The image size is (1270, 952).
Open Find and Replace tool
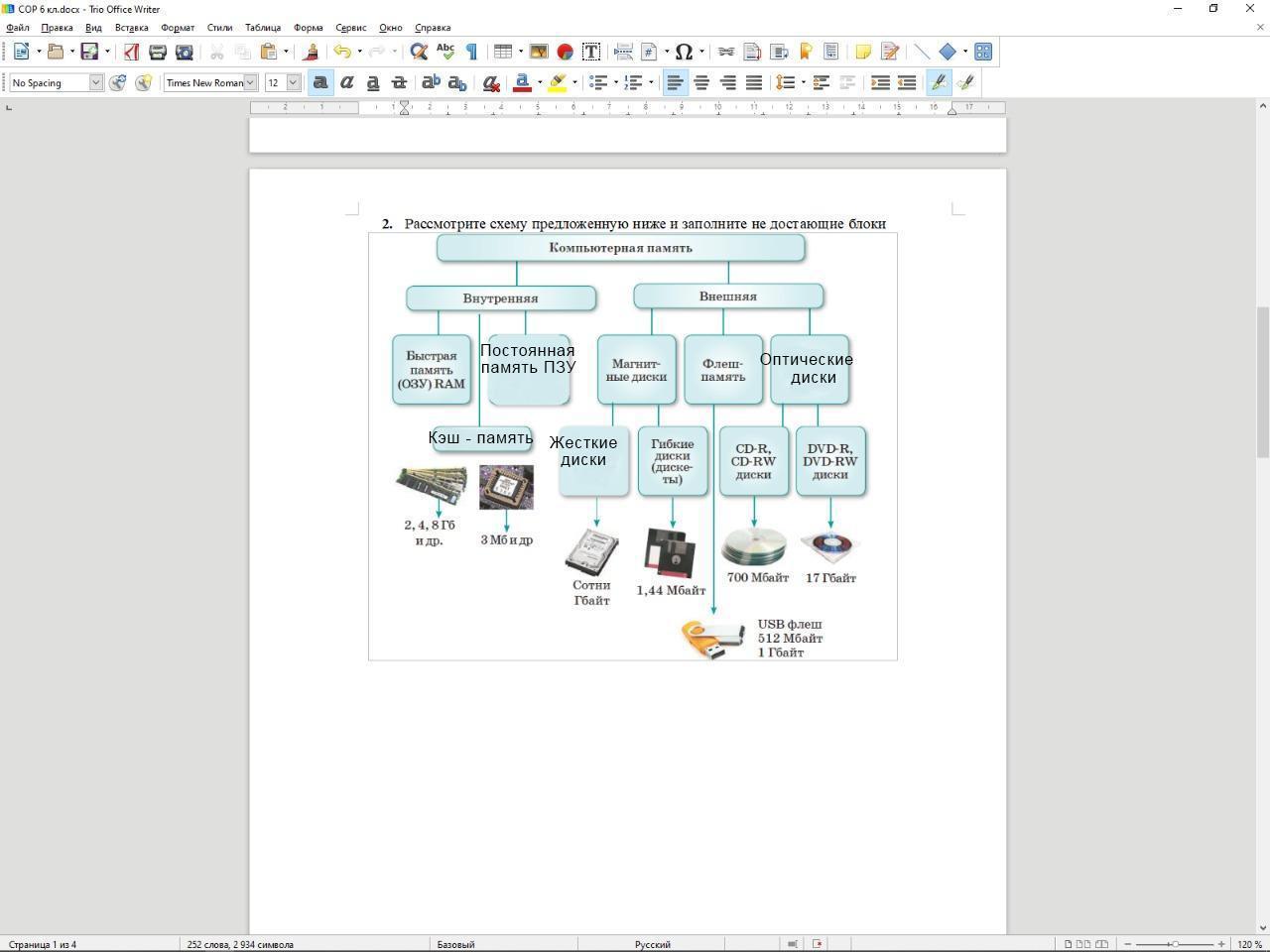click(x=420, y=52)
